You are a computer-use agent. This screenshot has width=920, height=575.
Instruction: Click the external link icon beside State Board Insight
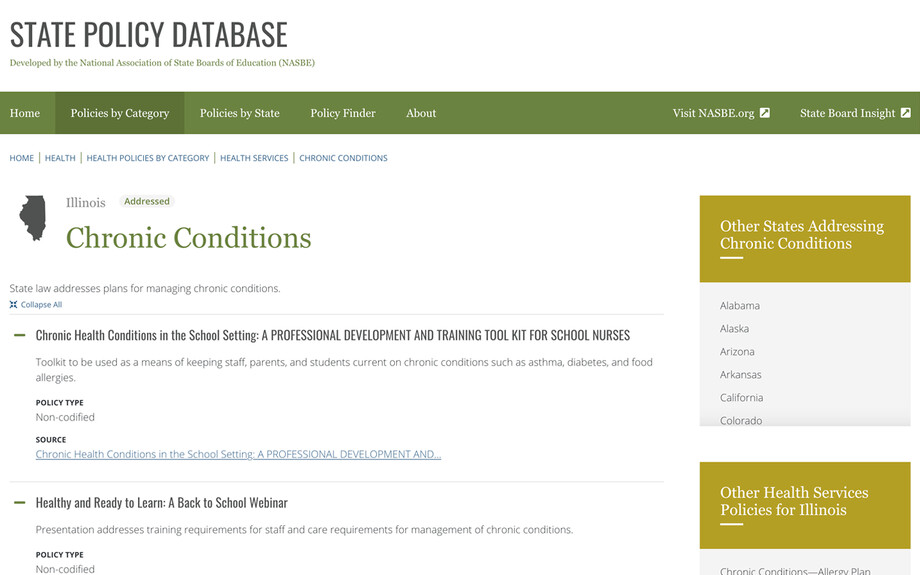point(905,113)
